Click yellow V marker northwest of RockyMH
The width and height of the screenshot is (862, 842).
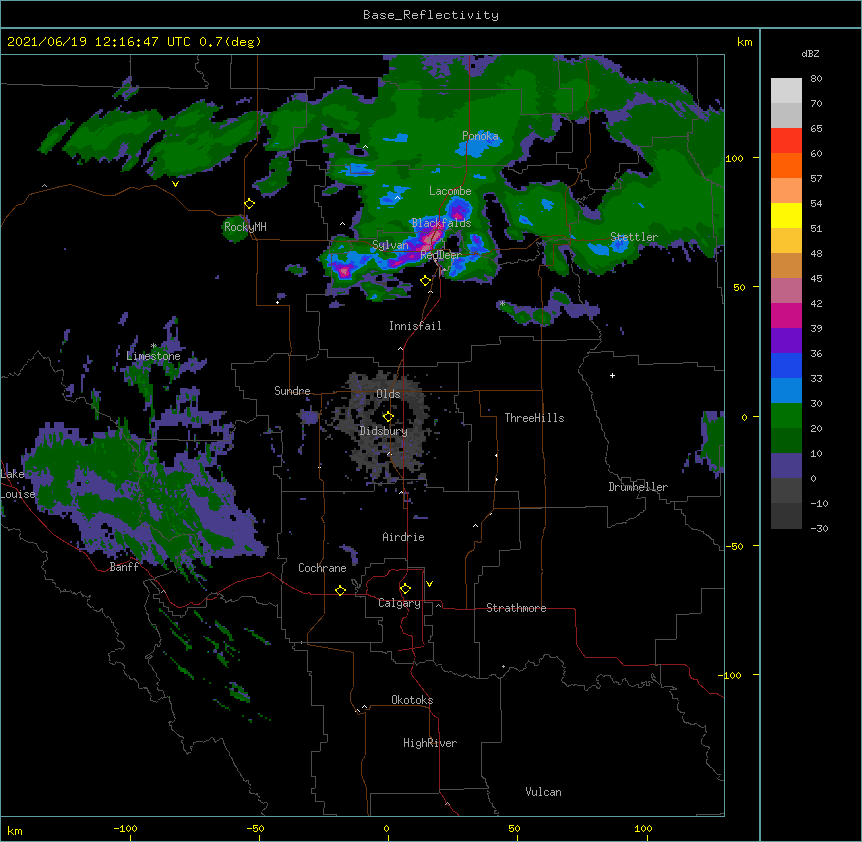point(175,184)
